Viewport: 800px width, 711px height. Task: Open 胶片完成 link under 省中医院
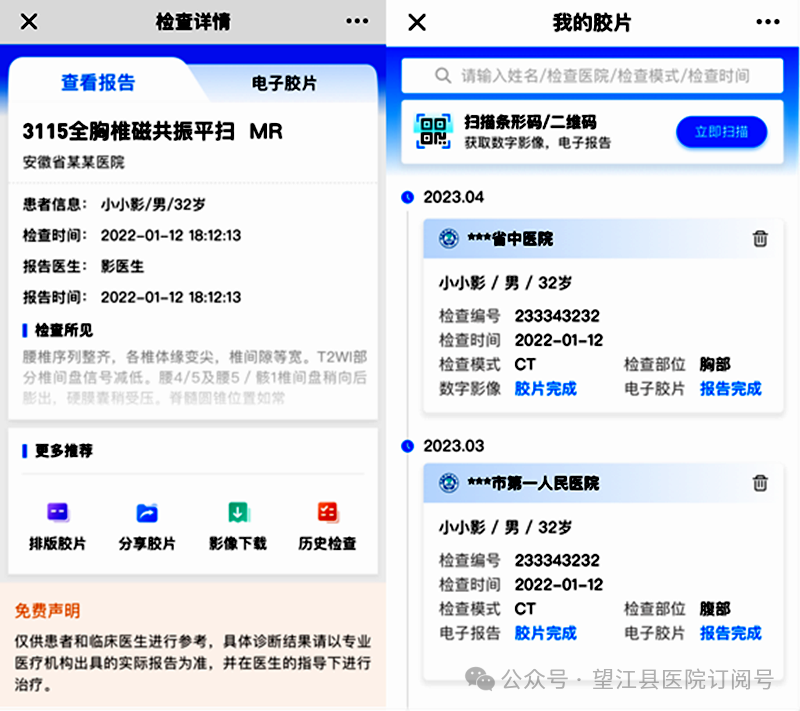[x=545, y=389]
